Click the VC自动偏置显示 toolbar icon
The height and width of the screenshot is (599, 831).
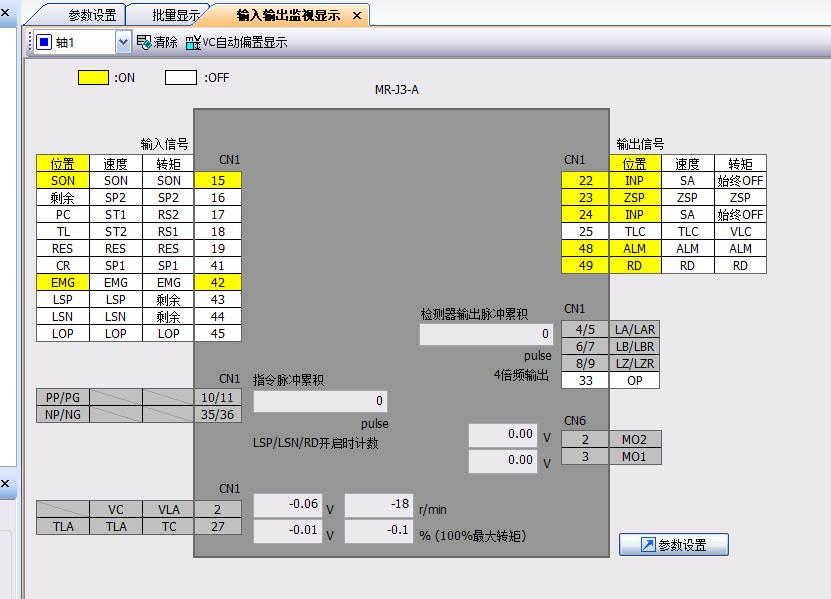coord(193,42)
